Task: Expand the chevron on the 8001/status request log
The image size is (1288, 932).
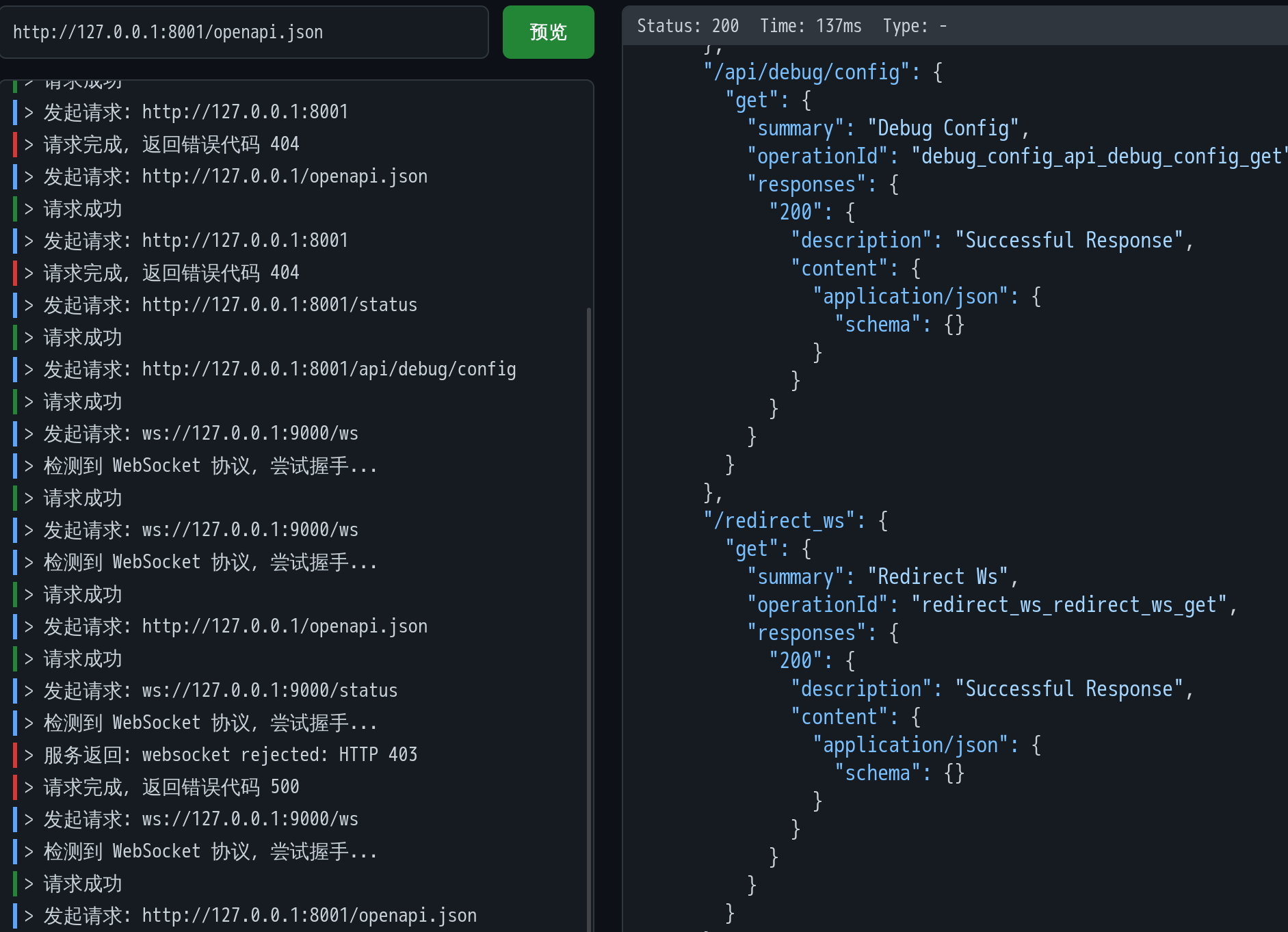Action: tap(29, 305)
